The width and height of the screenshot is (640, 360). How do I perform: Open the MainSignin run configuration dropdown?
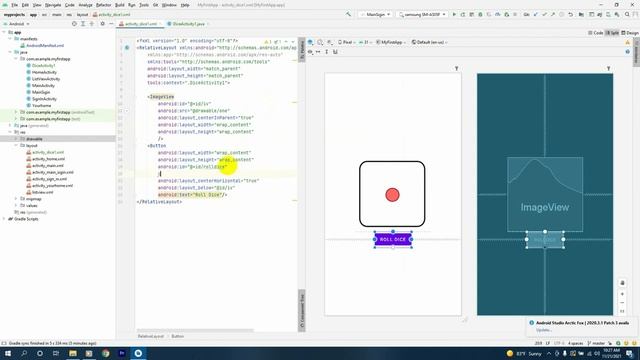coord(376,14)
